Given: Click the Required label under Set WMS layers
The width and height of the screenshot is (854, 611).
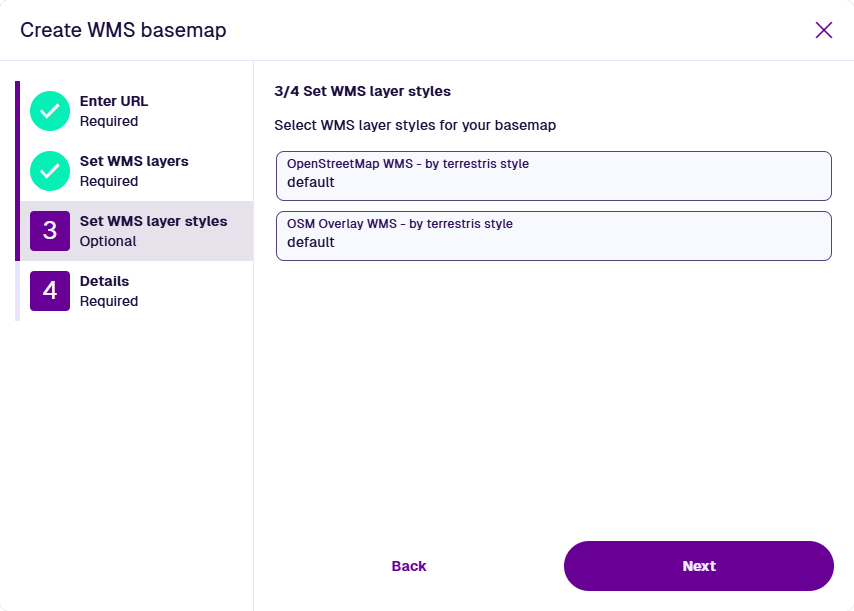Looking at the screenshot, I should (109, 181).
